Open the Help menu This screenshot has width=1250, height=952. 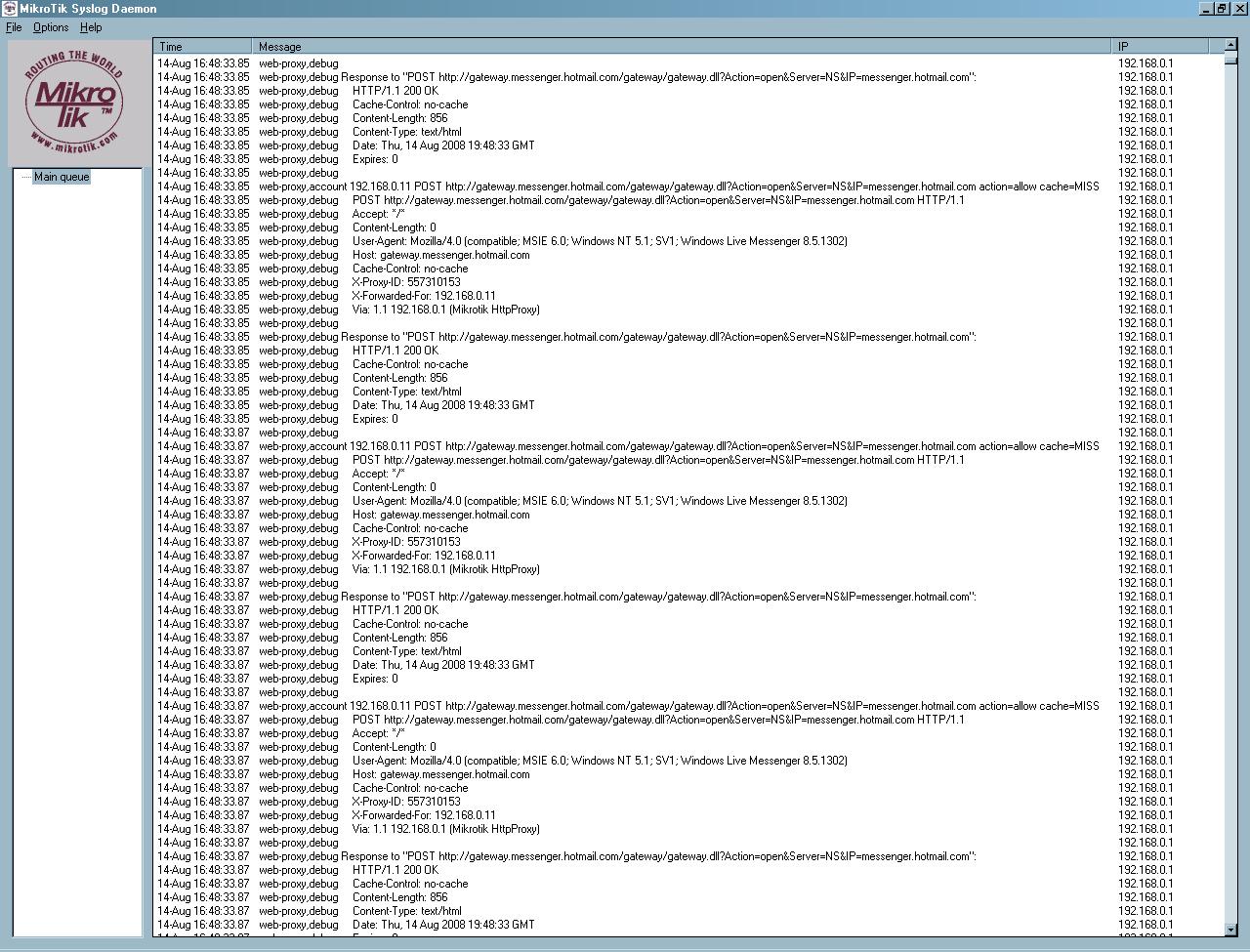tap(91, 27)
